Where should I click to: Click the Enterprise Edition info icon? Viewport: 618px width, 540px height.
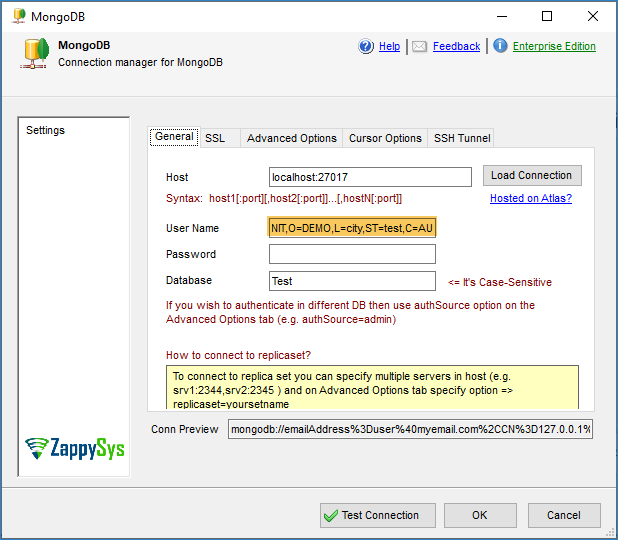click(500, 46)
